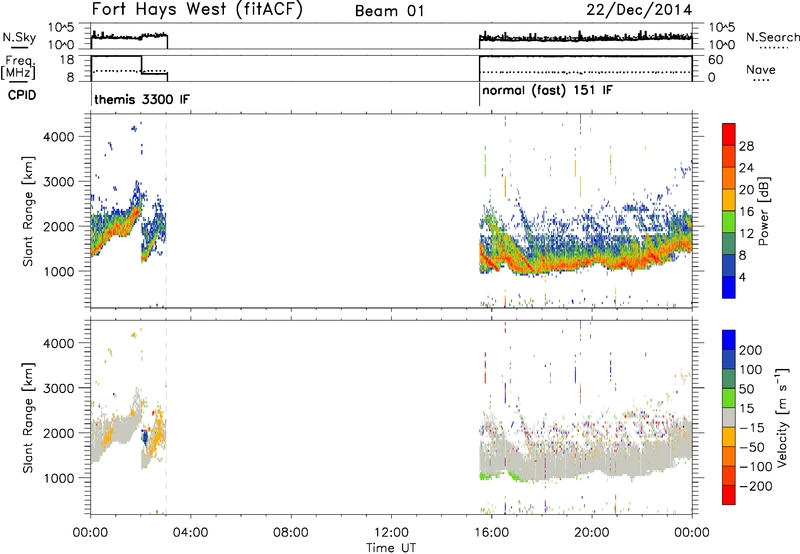Click the '200' tick on the velocity scale
Viewport: 800px width, 554px height.
tap(751, 350)
